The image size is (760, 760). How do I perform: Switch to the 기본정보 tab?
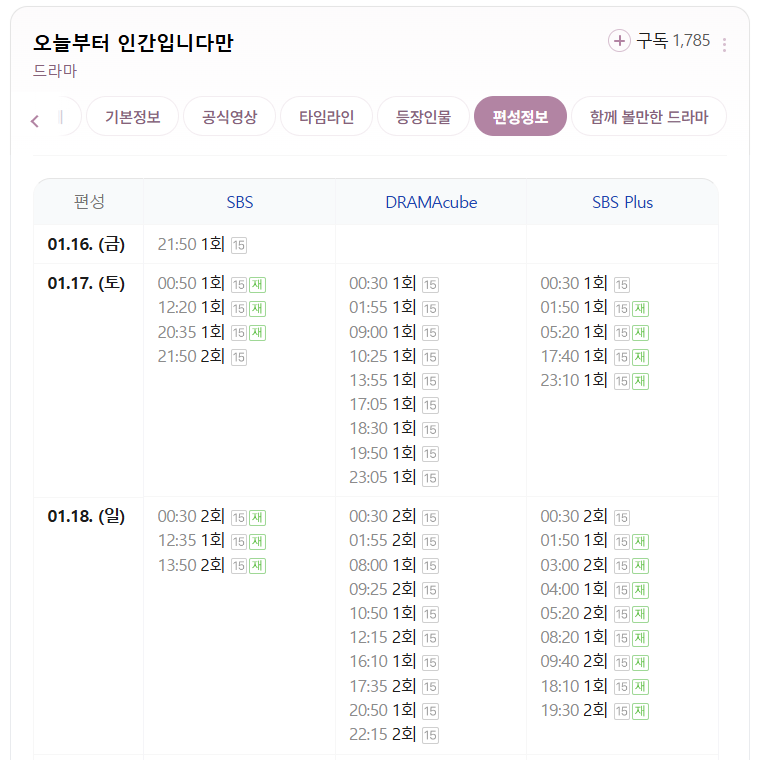132,117
